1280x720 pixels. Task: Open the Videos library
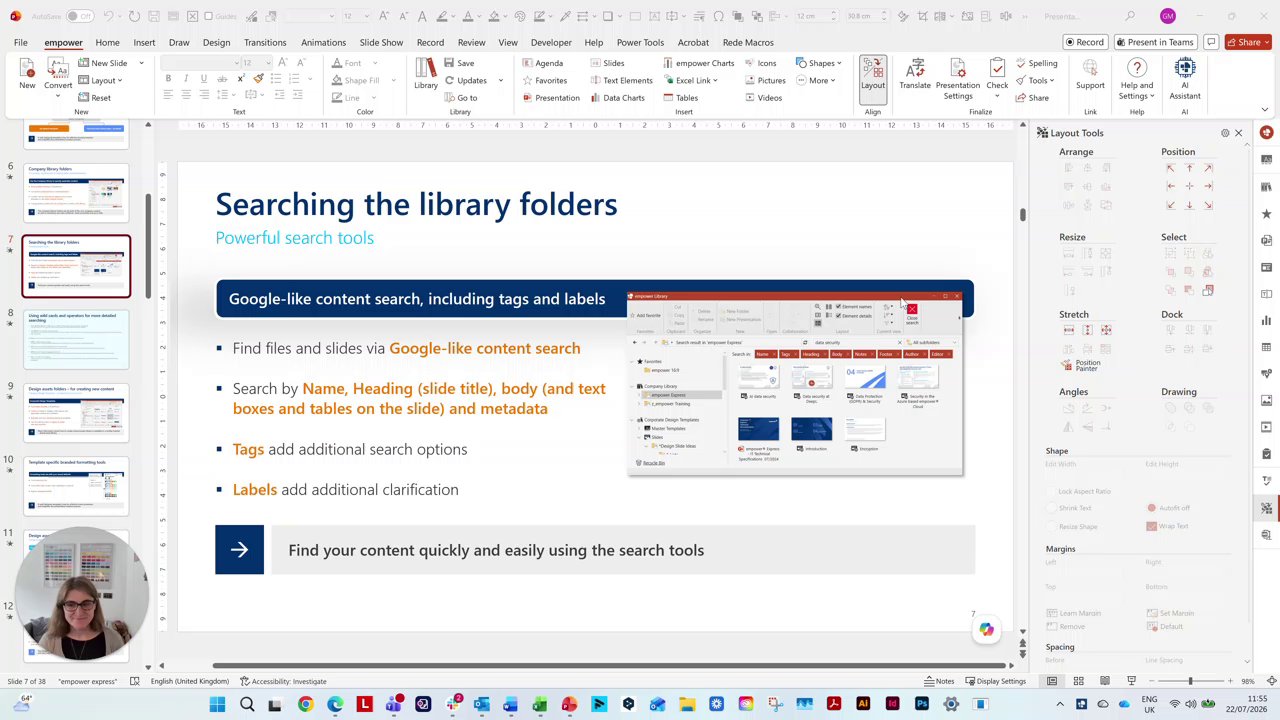[x=762, y=98]
